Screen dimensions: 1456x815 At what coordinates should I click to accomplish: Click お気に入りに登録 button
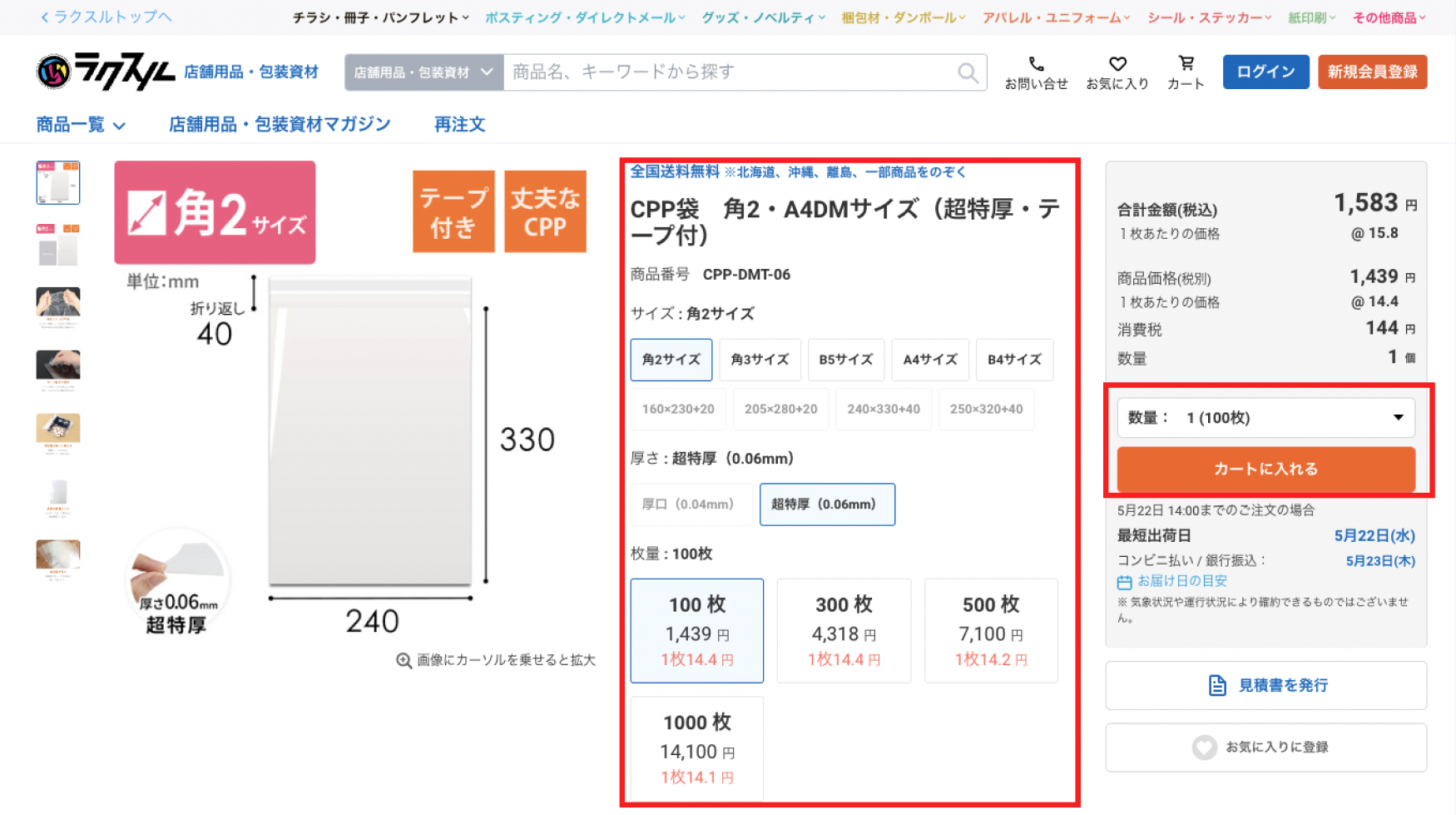[x=1265, y=748]
